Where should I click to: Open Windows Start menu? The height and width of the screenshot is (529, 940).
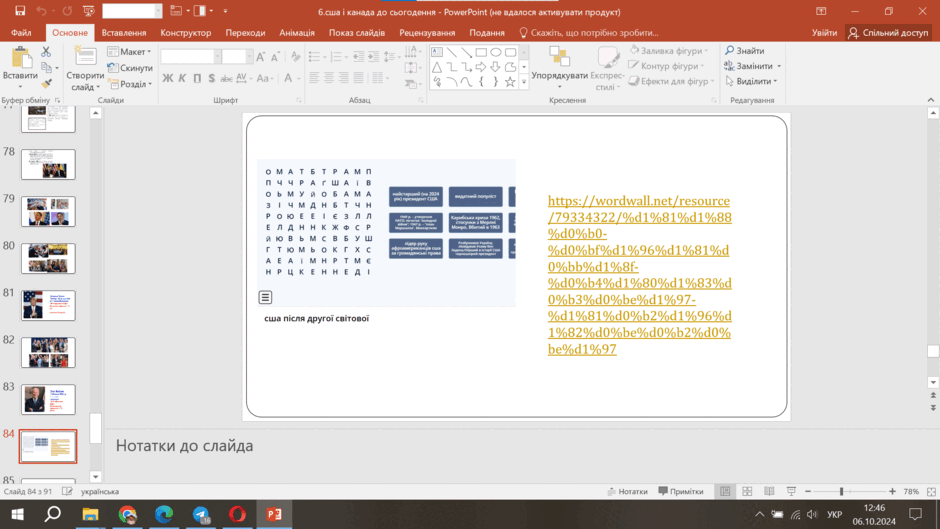[17, 514]
